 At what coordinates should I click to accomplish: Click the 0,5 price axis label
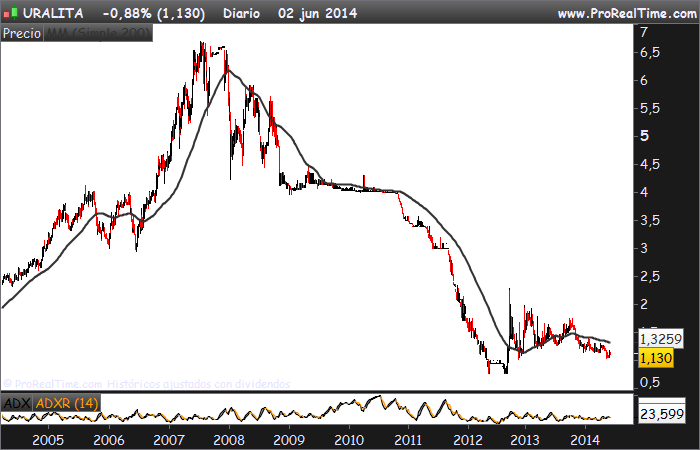point(650,383)
